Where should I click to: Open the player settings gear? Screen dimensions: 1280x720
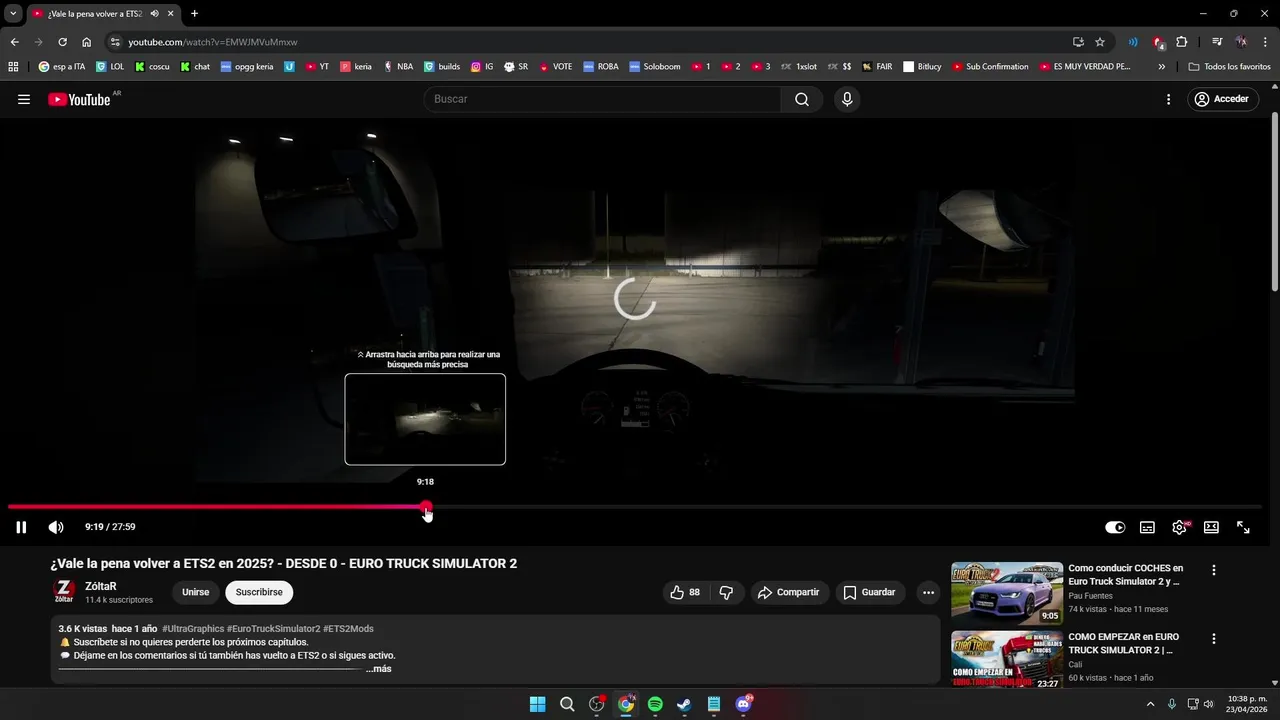coord(1179,527)
